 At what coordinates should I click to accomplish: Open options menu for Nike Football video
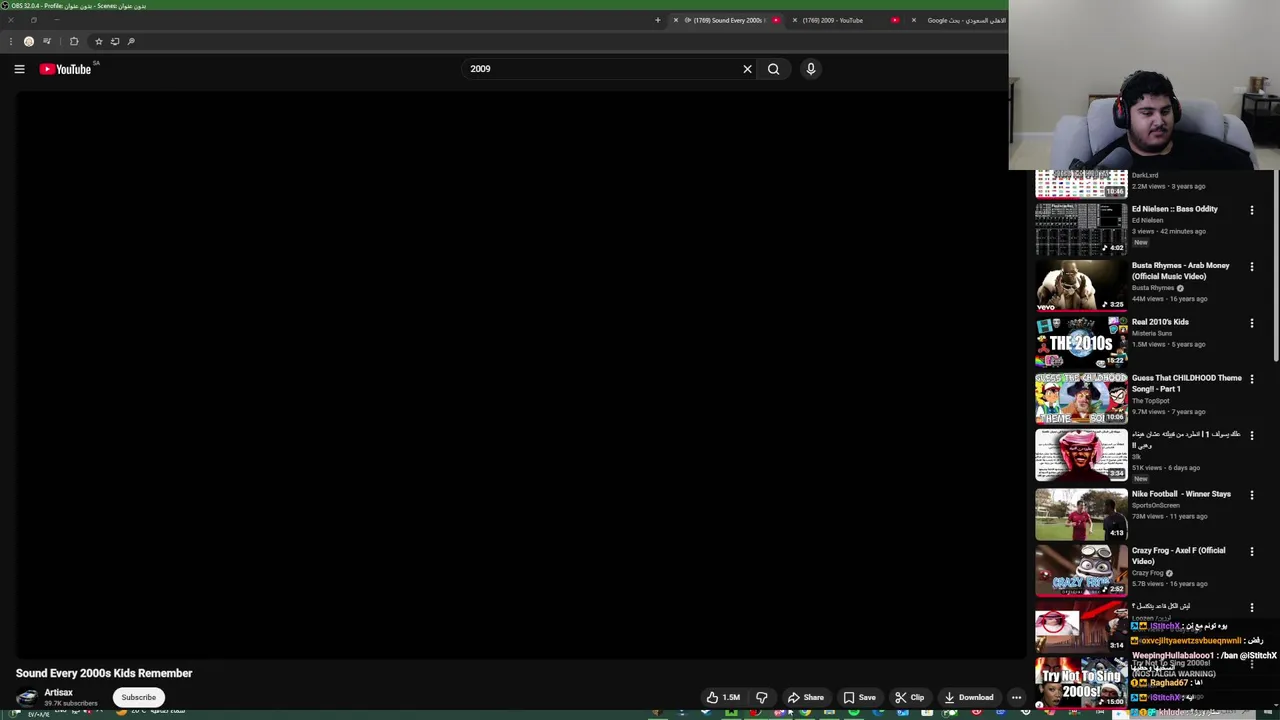(1251, 495)
